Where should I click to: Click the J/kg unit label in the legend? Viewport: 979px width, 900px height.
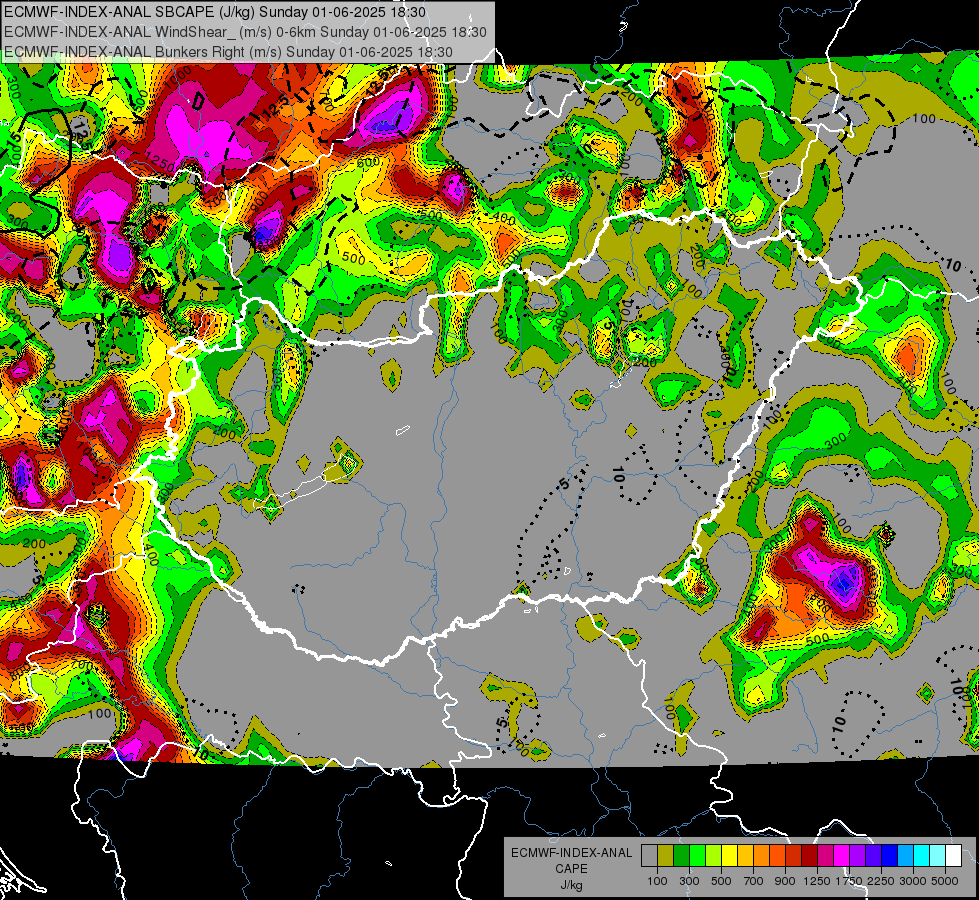click(x=571, y=885)
